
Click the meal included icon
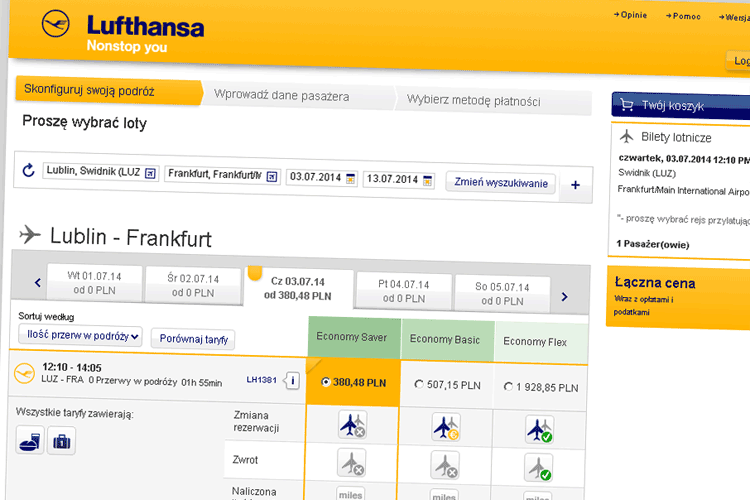click(x=30, y=440)
